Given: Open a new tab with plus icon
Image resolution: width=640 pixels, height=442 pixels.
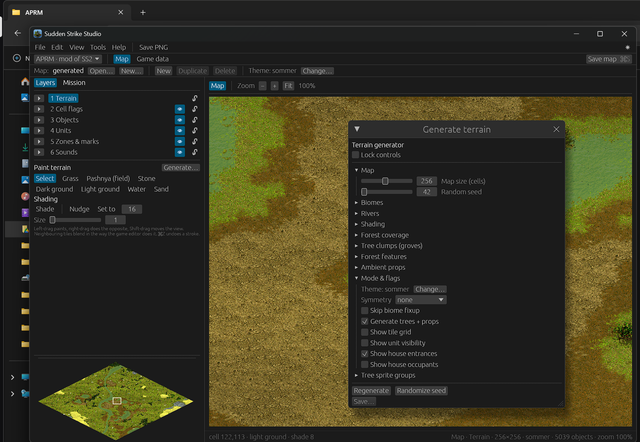Looking at the screenshot, I should tap(143, 13).
